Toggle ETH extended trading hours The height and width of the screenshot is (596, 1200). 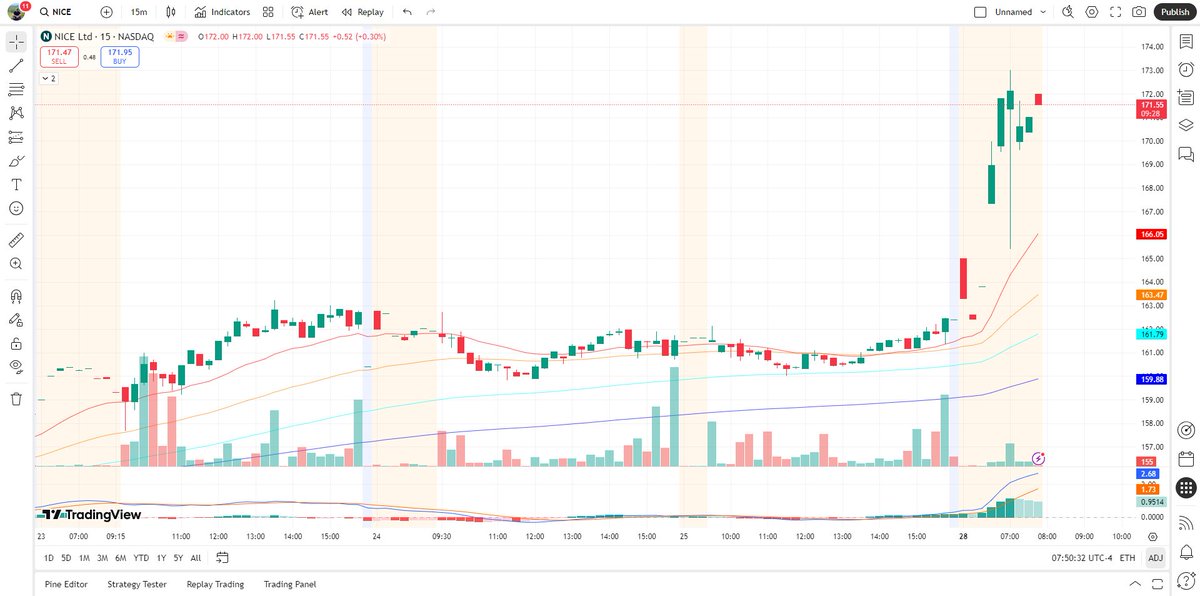click(x=1127, y=558)
